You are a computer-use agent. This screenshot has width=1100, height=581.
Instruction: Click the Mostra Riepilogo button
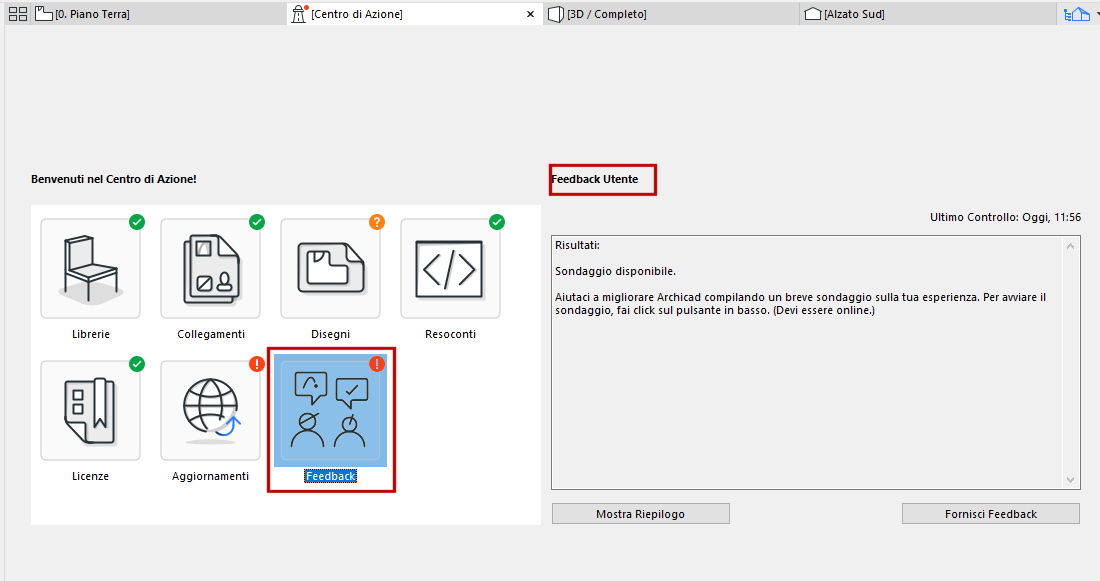coord(640,514)
